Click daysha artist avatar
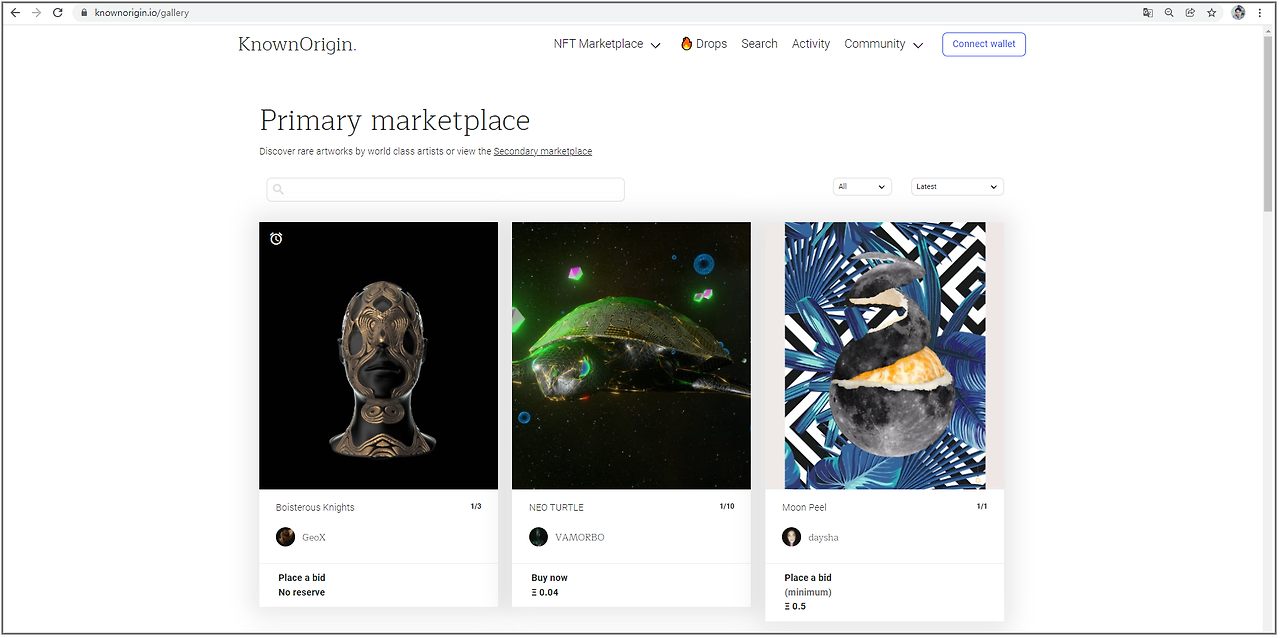1280x638 pixels. pyautogui.click(x=792, y=537)
